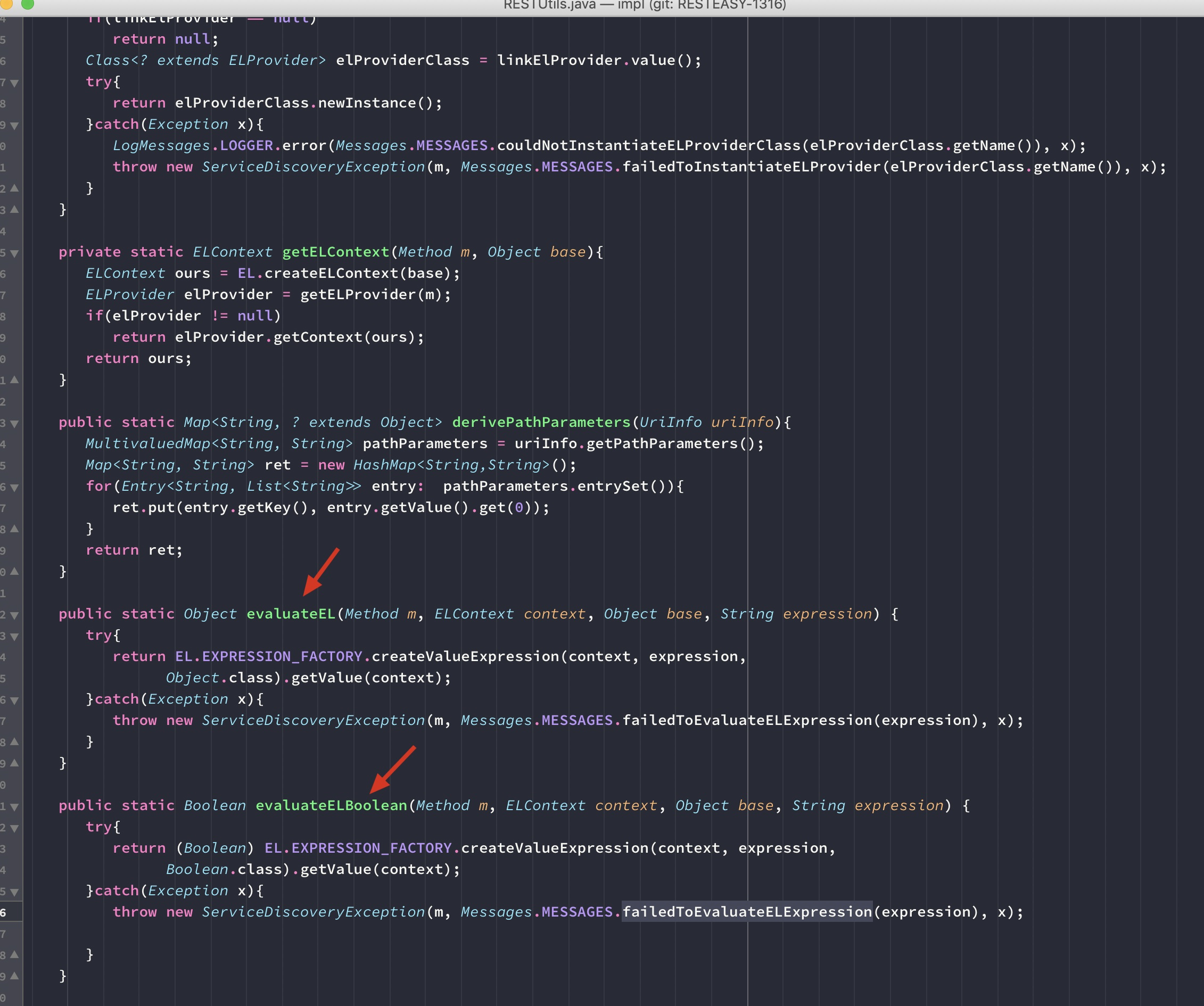Click the RESTUtils.java window title
The width and height of the screenshot is (1204, 1006).
coord(644,5)
